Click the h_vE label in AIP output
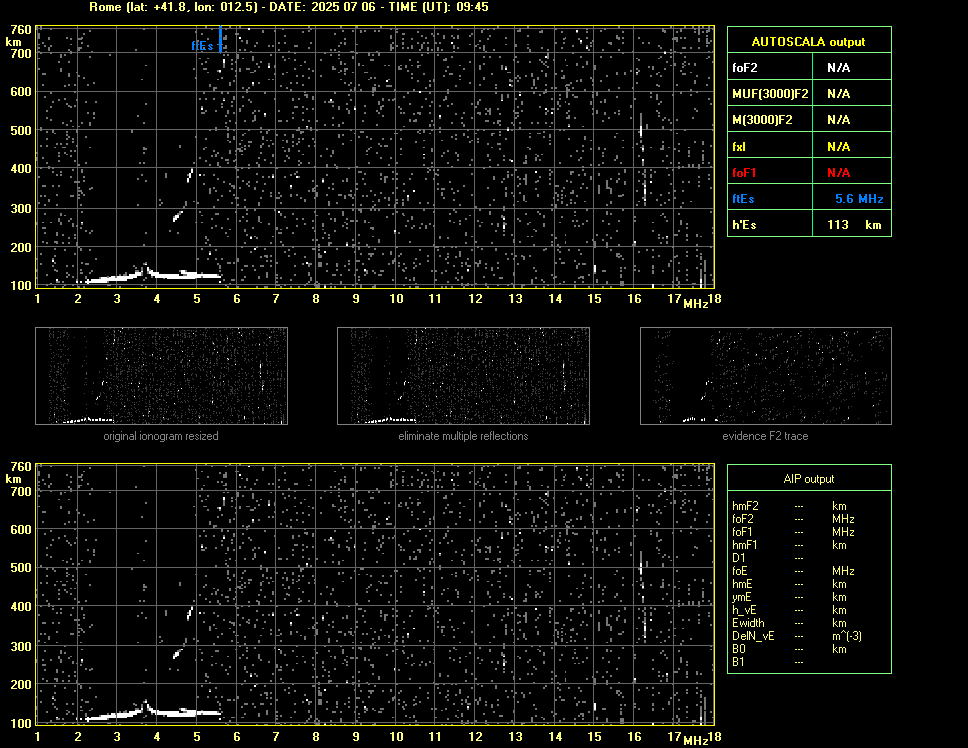This screenshot has width=968, height=748. tap(744, 610)
